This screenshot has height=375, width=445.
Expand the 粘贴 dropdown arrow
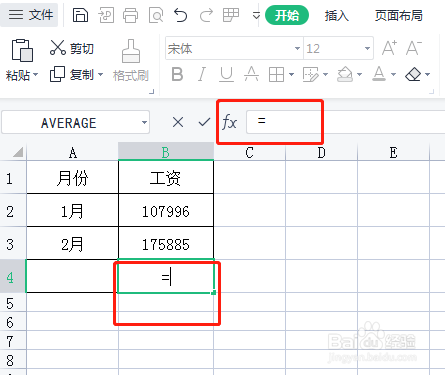35,75
